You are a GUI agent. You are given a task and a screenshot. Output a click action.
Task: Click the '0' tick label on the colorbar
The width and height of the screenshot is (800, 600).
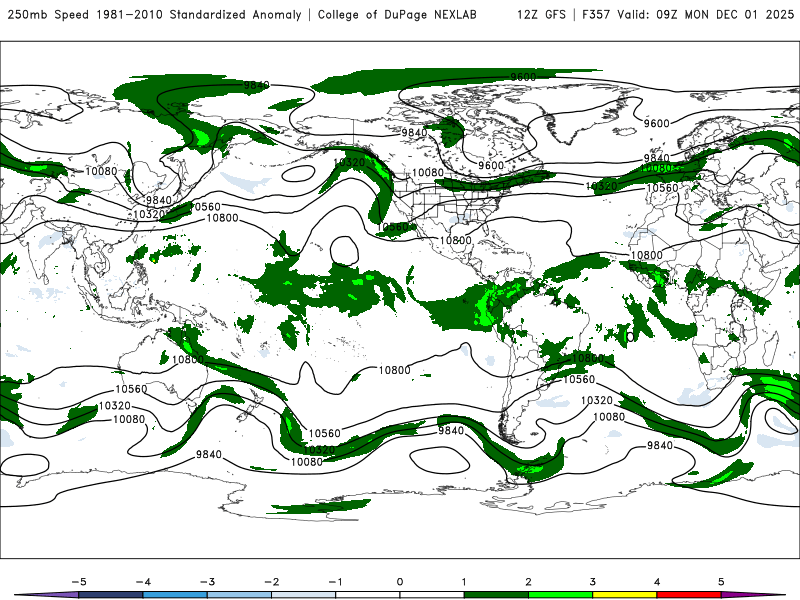[x=400, y=582]
